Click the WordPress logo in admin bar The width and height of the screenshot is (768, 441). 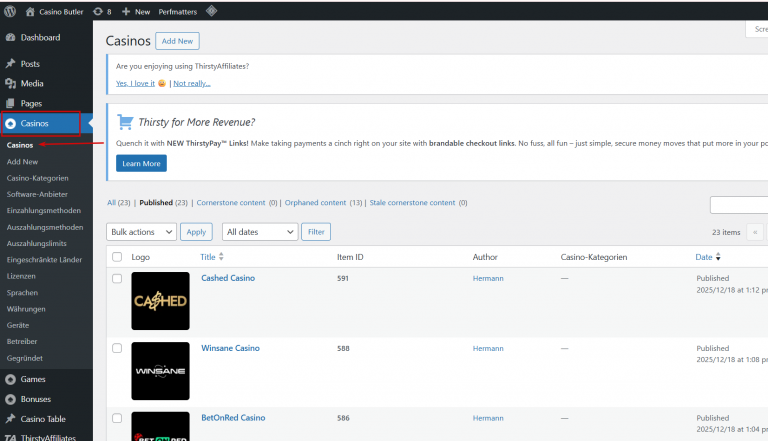coord(10,11)
